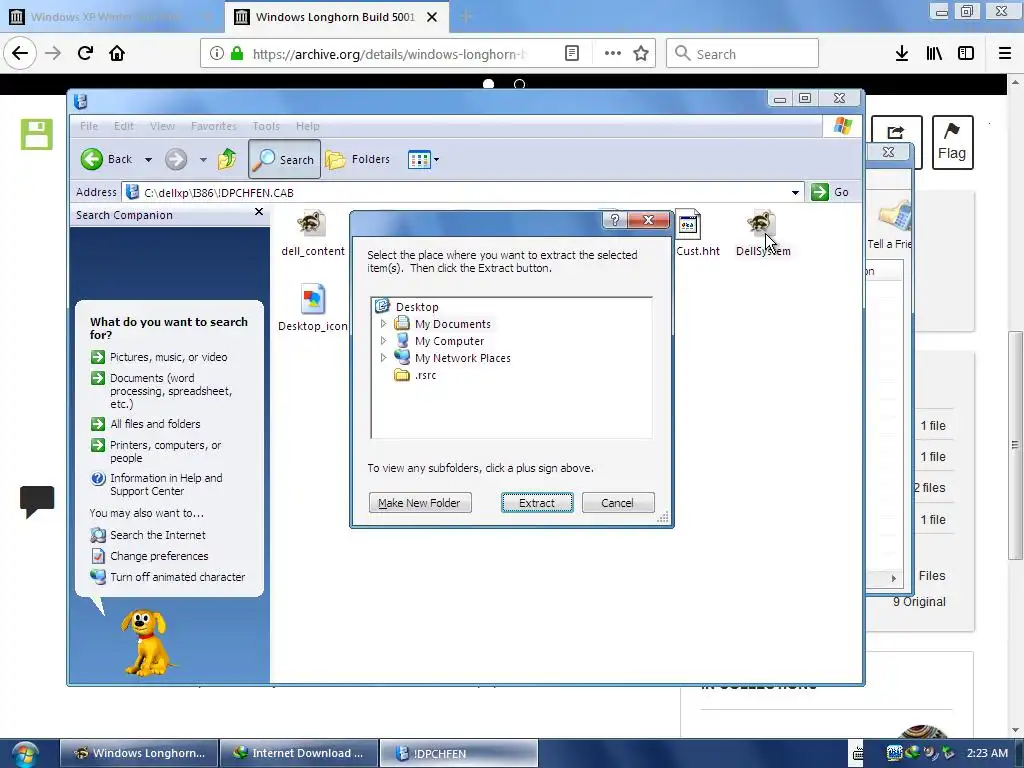Screen dimensions: 1024x768
Task: Bookmark this page with the star icon
Action: coord(641,54)
